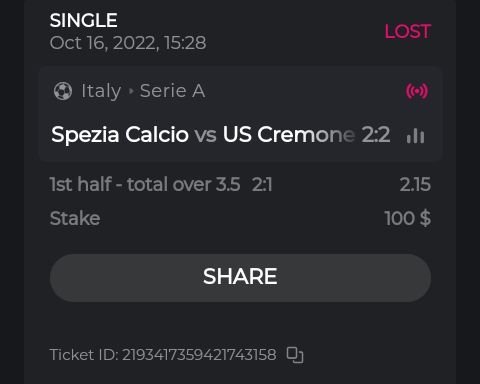Open the Spezia Calcio vs US Cremone match
The image size is (480, 384).
click(x=220, y=135)
